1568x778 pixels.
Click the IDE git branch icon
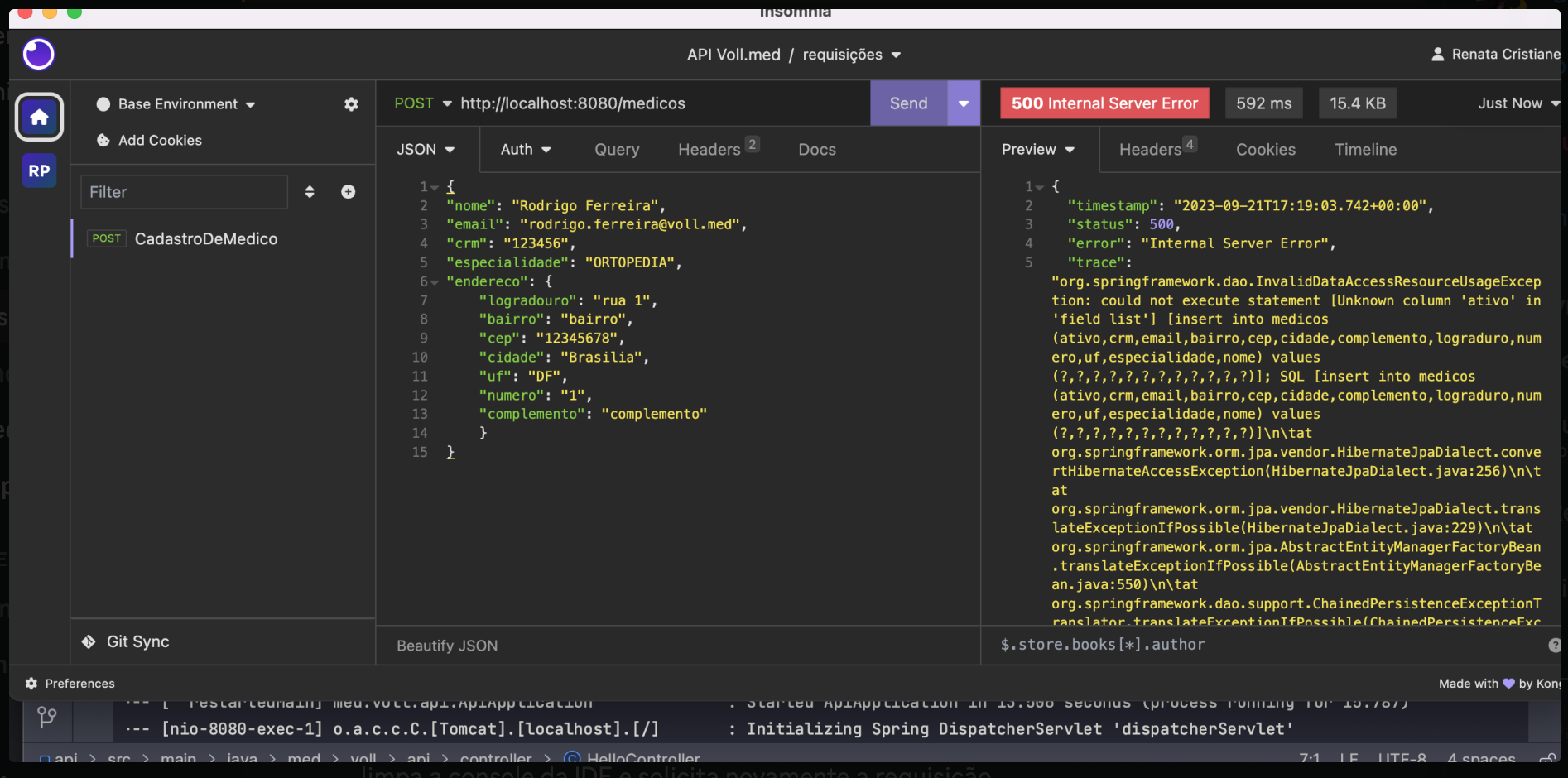click(x=47, y=717)
